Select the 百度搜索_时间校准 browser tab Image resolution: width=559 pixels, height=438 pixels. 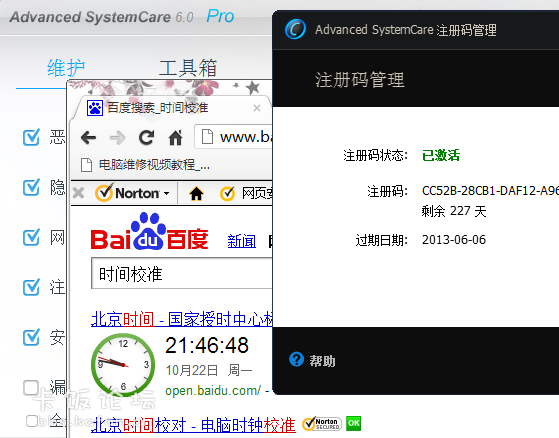171,108
